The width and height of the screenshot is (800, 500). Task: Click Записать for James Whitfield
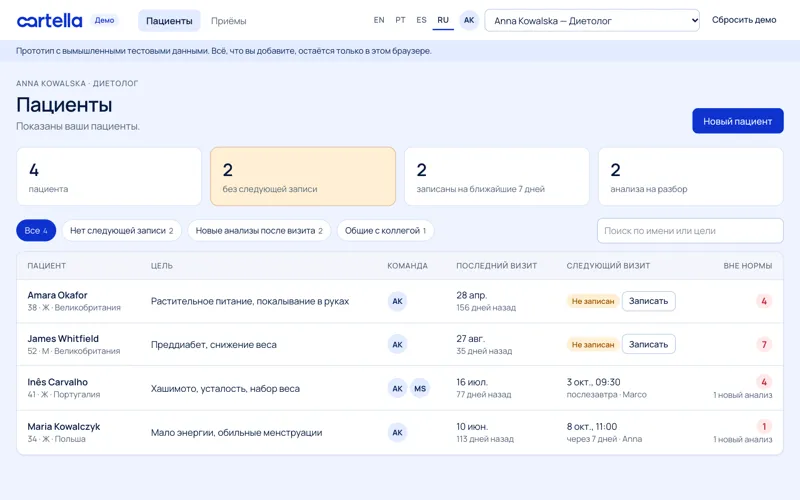648,344
